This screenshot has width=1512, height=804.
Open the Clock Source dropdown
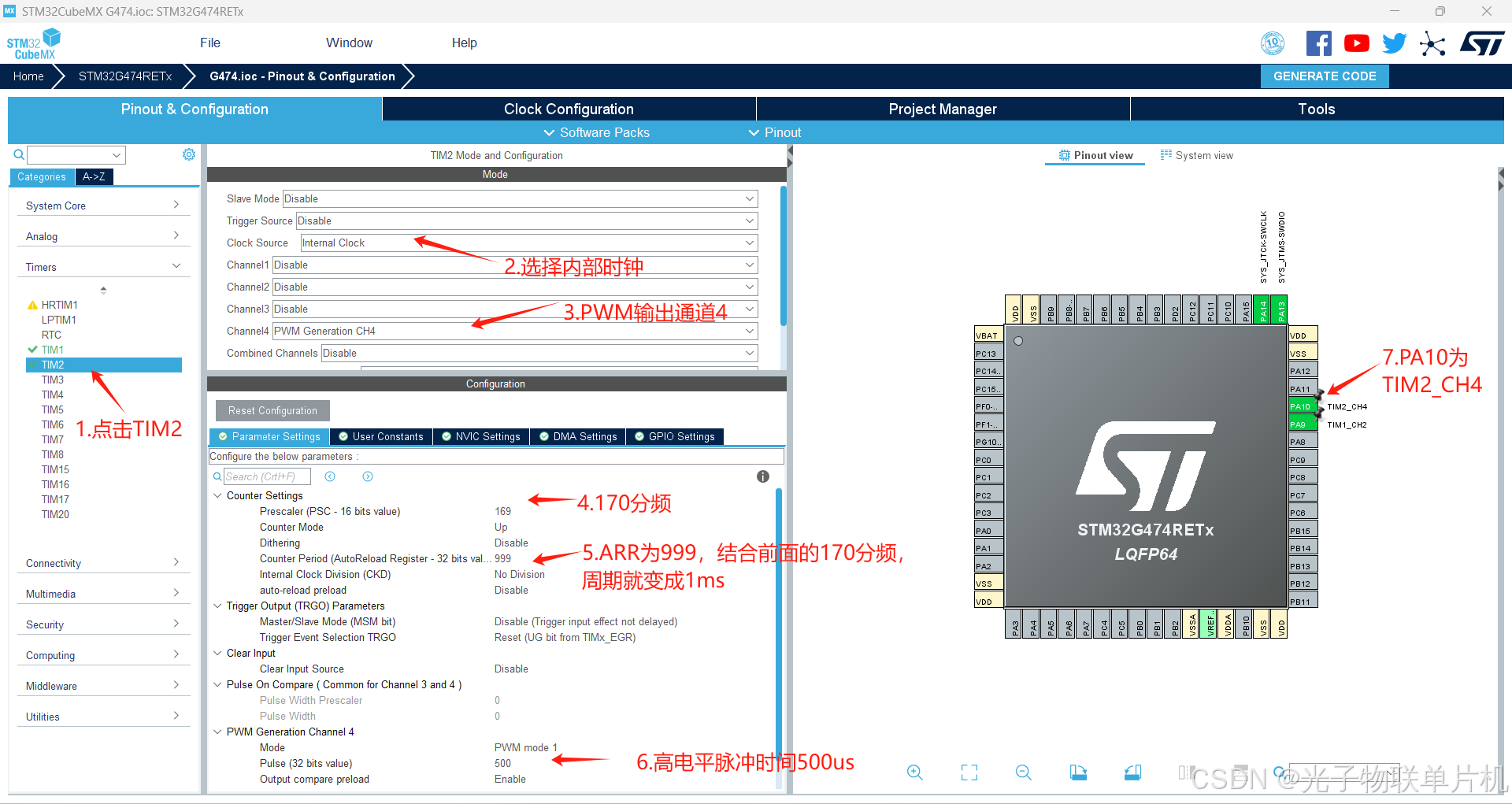[529, 243]
